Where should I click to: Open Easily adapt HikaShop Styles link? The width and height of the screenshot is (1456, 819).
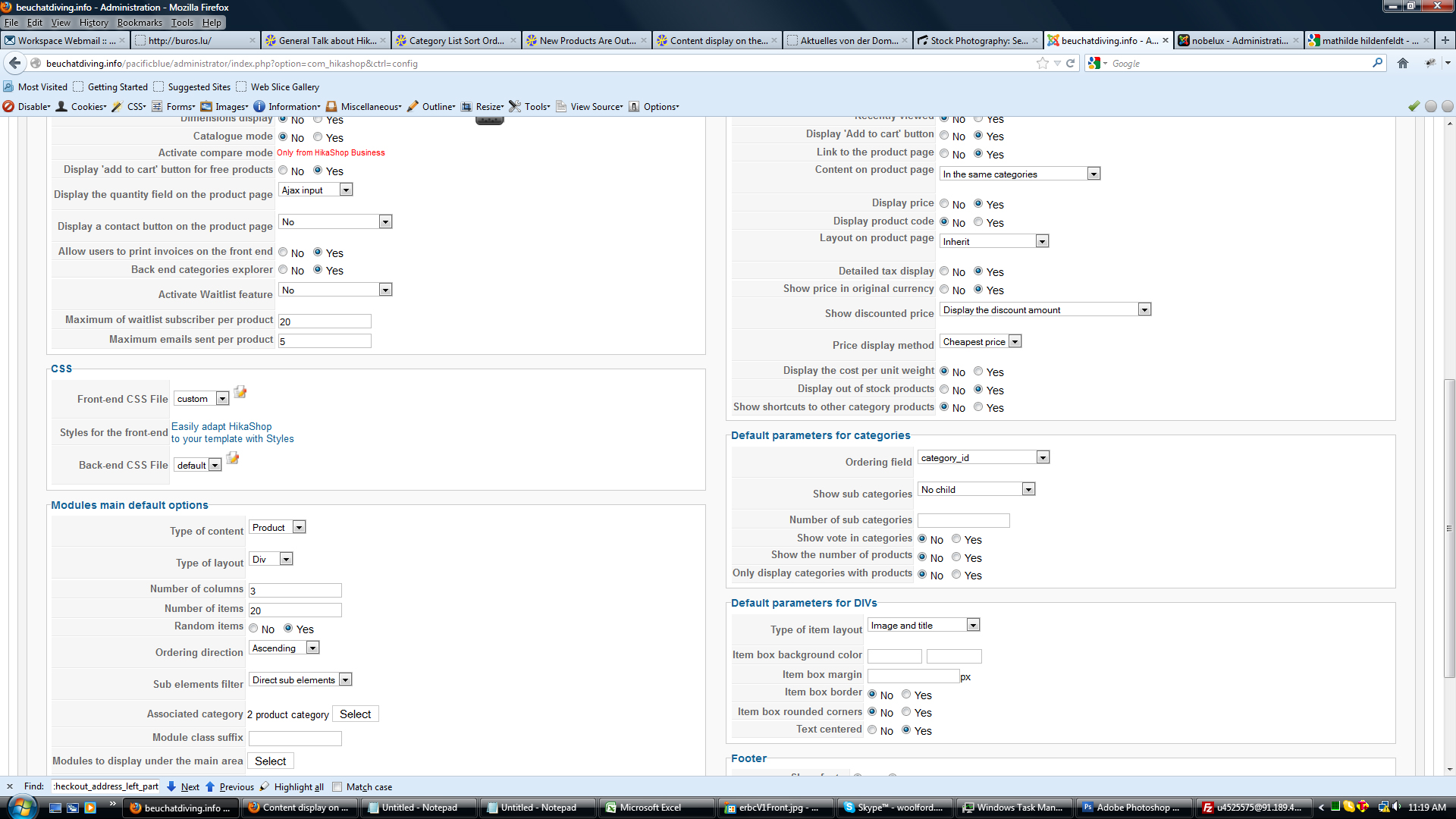tap(232, 432)
